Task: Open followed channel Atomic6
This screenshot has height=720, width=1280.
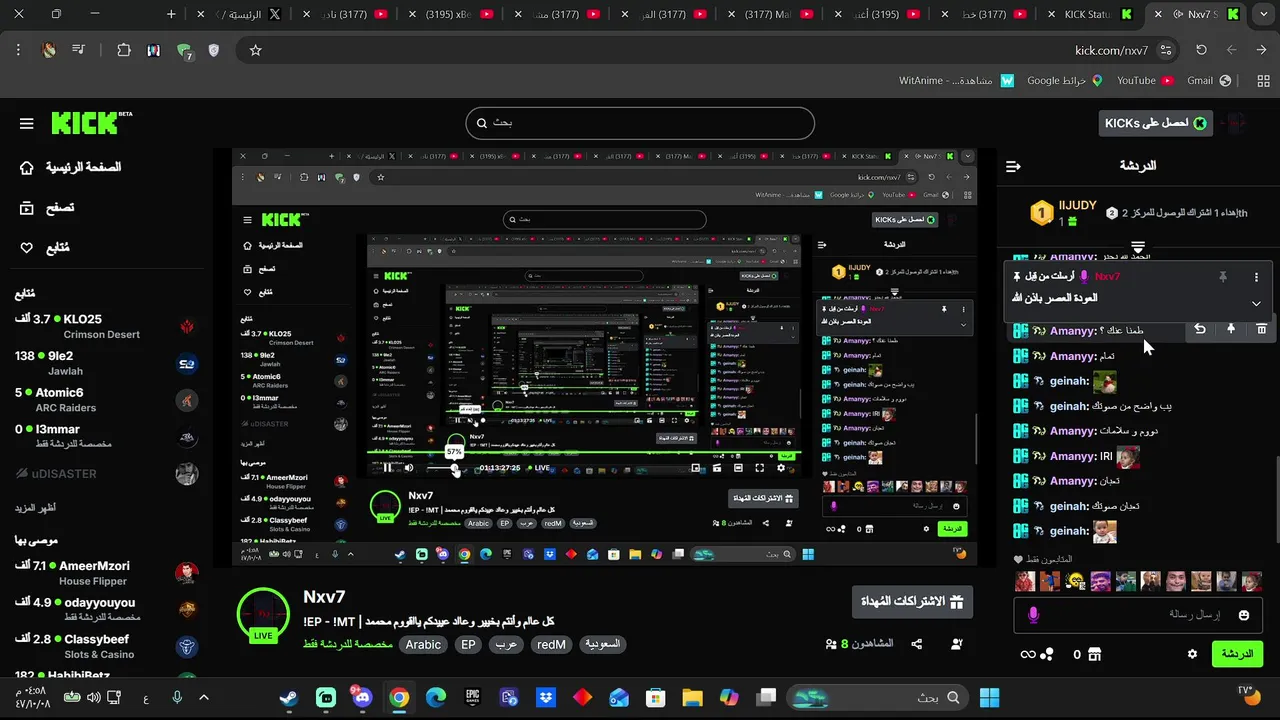Action: point(106,400)
